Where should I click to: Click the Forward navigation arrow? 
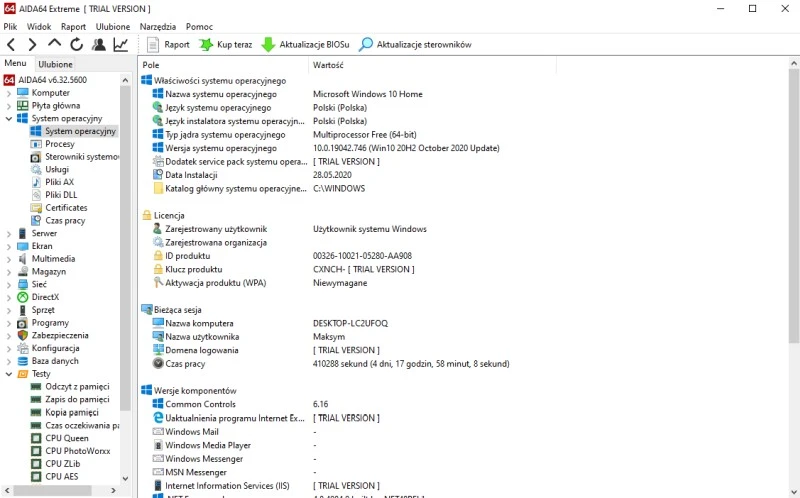[32, 44]
